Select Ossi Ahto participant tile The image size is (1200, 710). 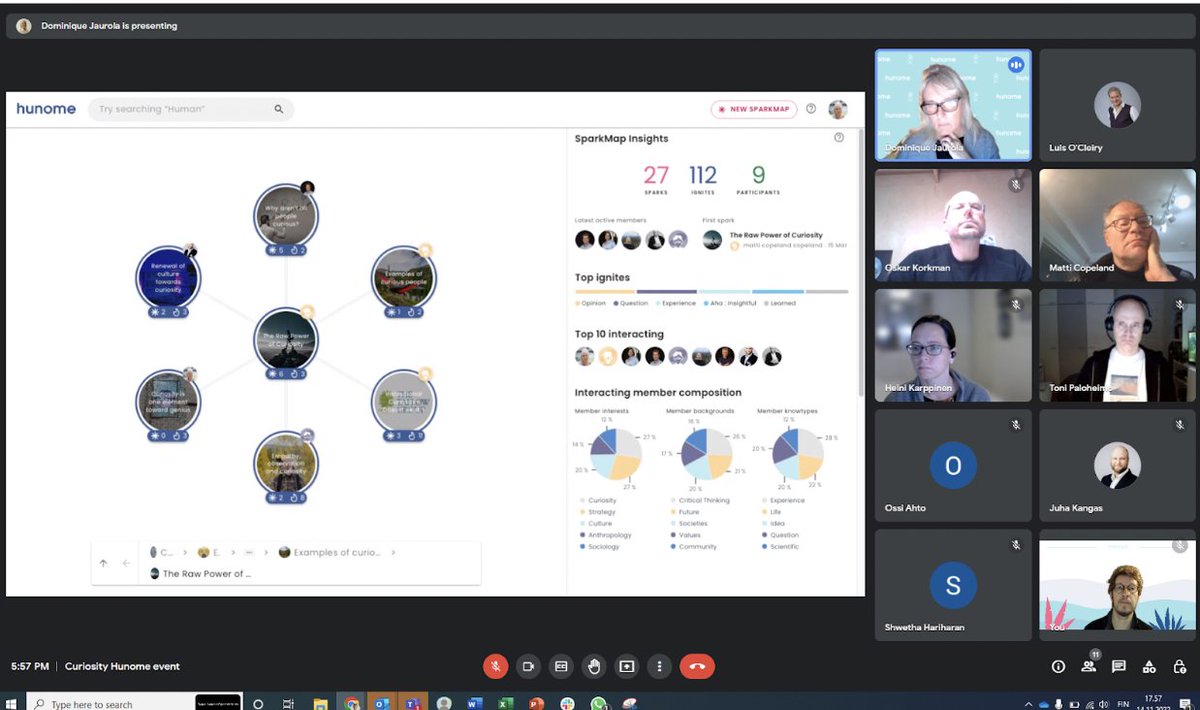[x=953, y=465]
